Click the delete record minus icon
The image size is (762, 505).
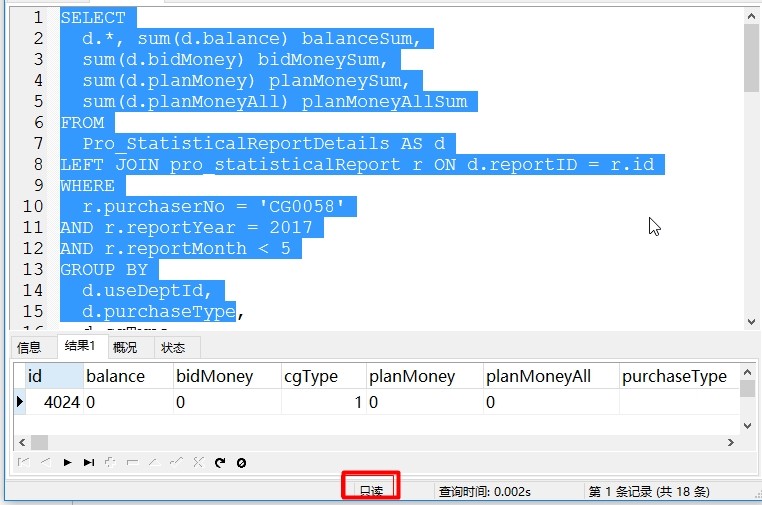132,462
